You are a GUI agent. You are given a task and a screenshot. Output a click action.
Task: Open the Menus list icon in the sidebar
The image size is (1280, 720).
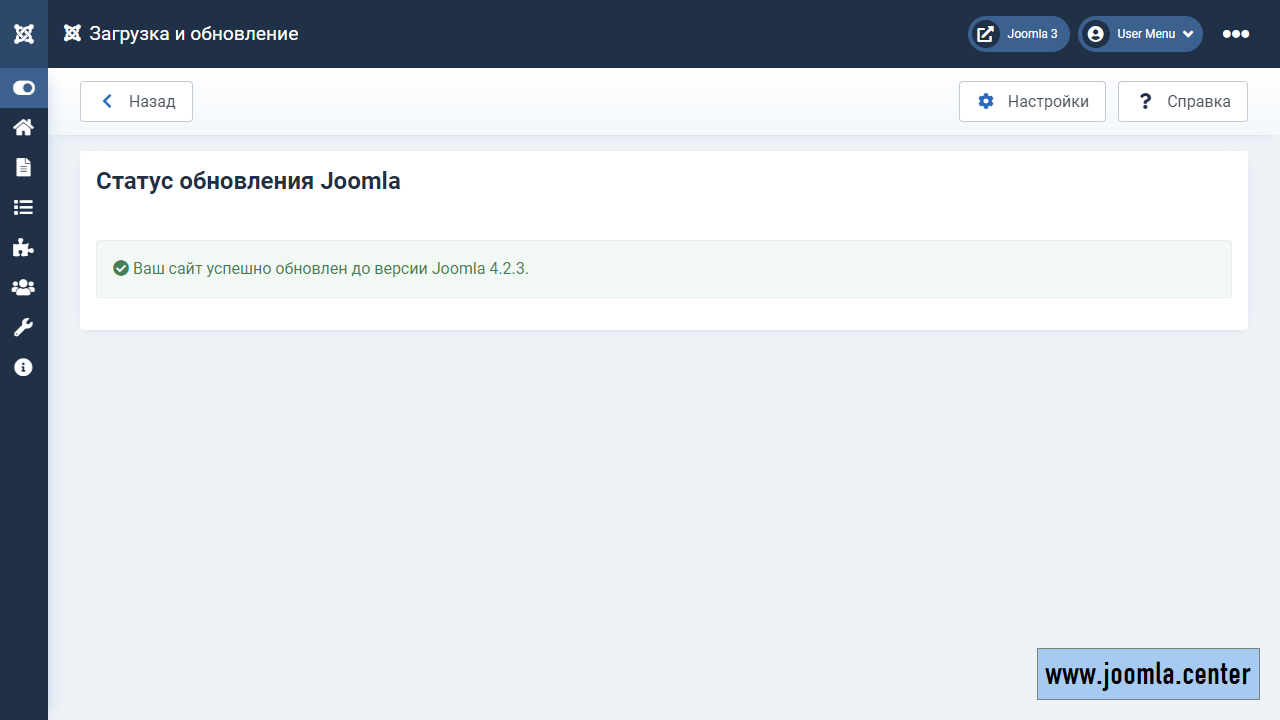(x=23, y=207)
